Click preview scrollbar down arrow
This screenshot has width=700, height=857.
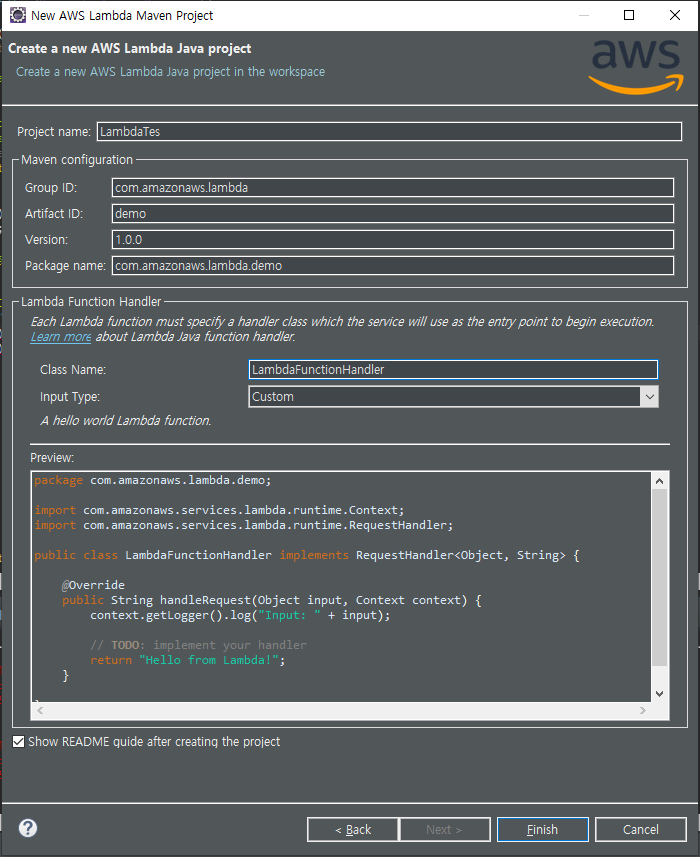coord(660,694)
